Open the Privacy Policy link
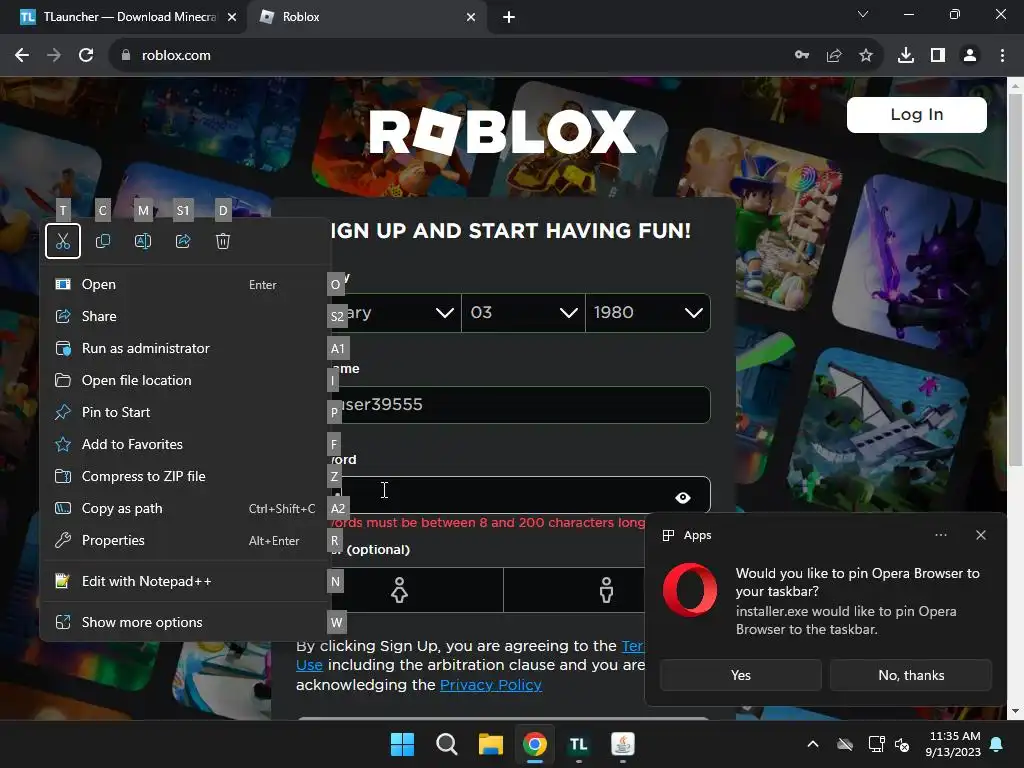This screenshot has height=768, width=1024. coord(490,684)
